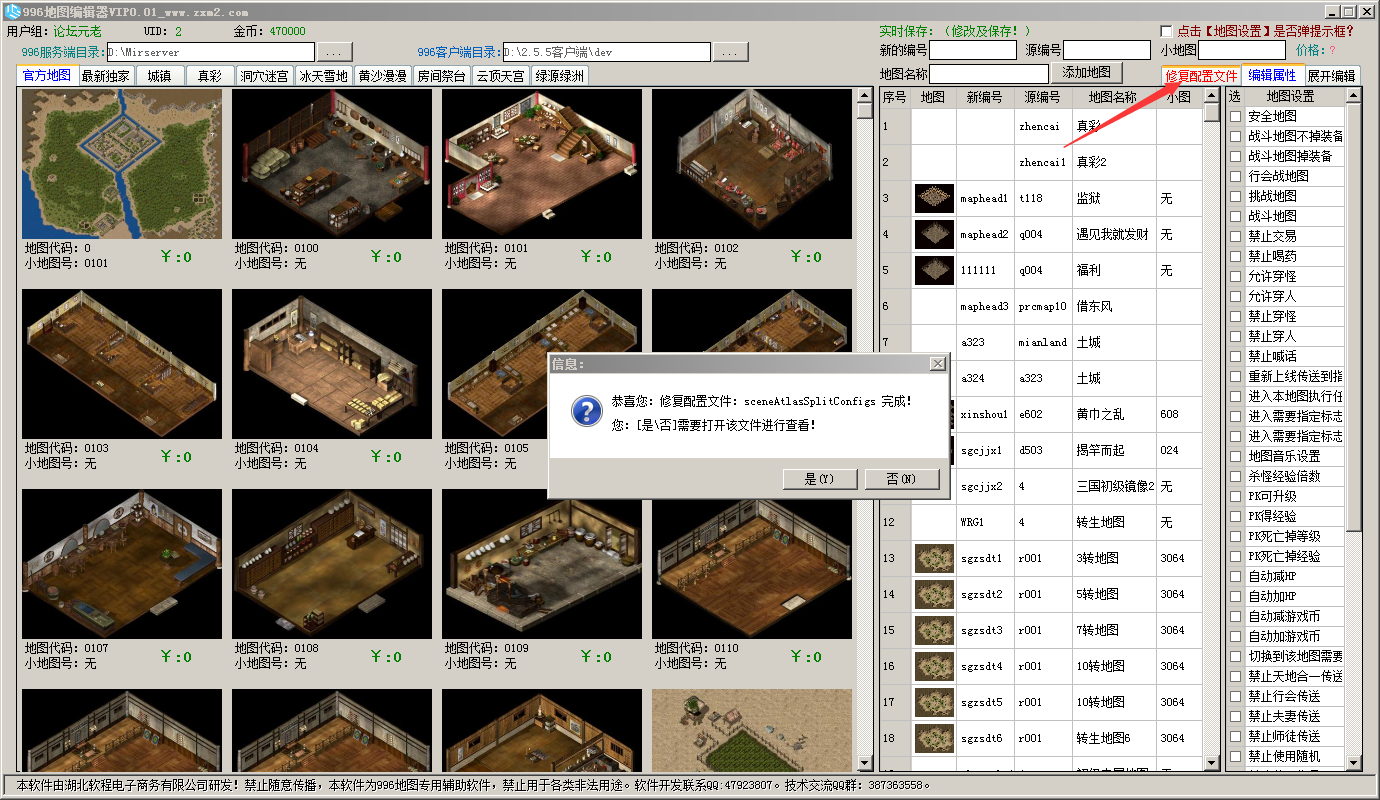Select the map thumbnail coded 0104
1380x800 pixels.
[x=332, y=364]
